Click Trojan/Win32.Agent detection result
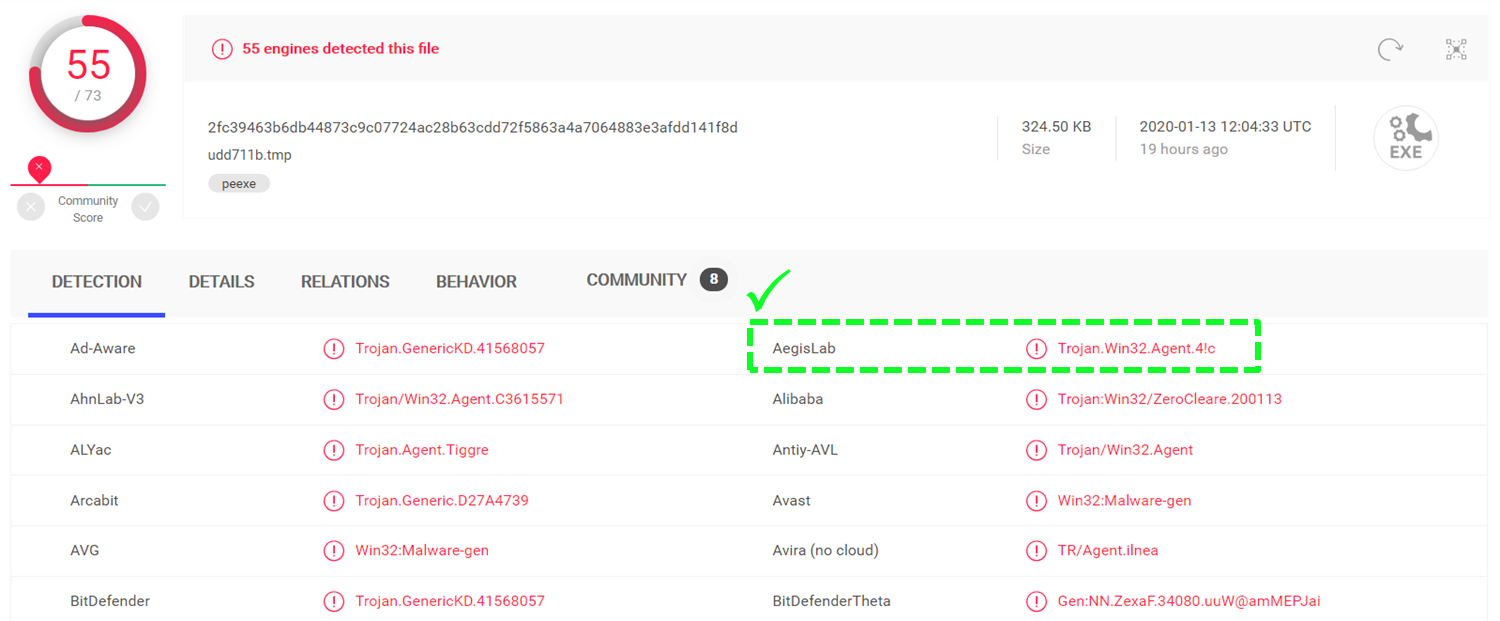Screen dimensions: 1500x621 point(1126,450)
